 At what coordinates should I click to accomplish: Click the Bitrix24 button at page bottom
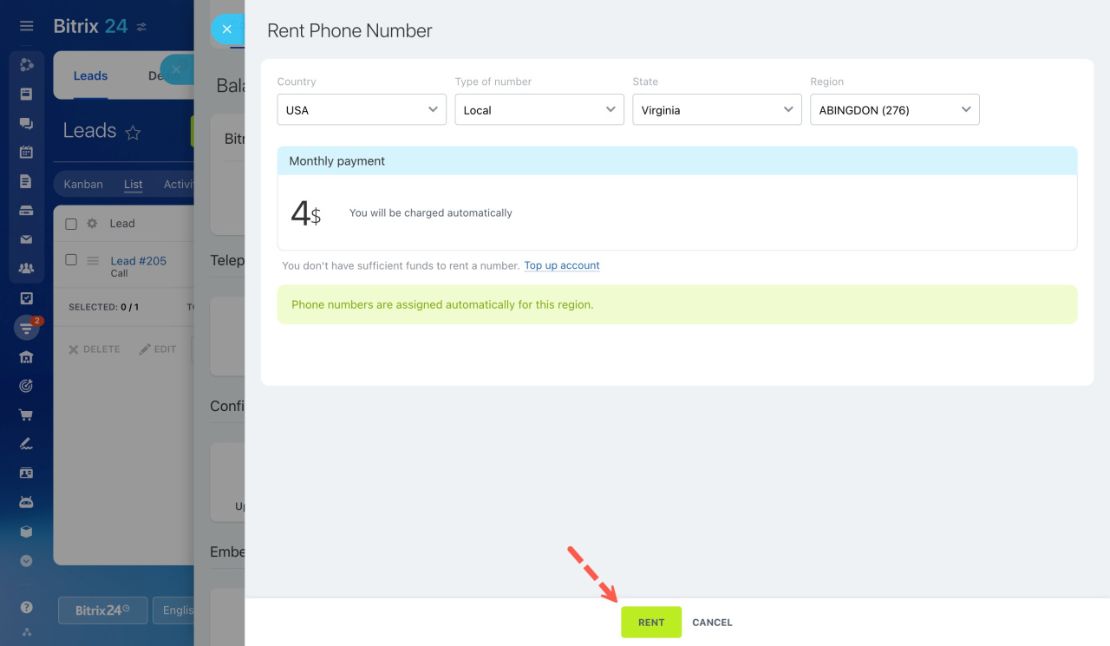103,610
